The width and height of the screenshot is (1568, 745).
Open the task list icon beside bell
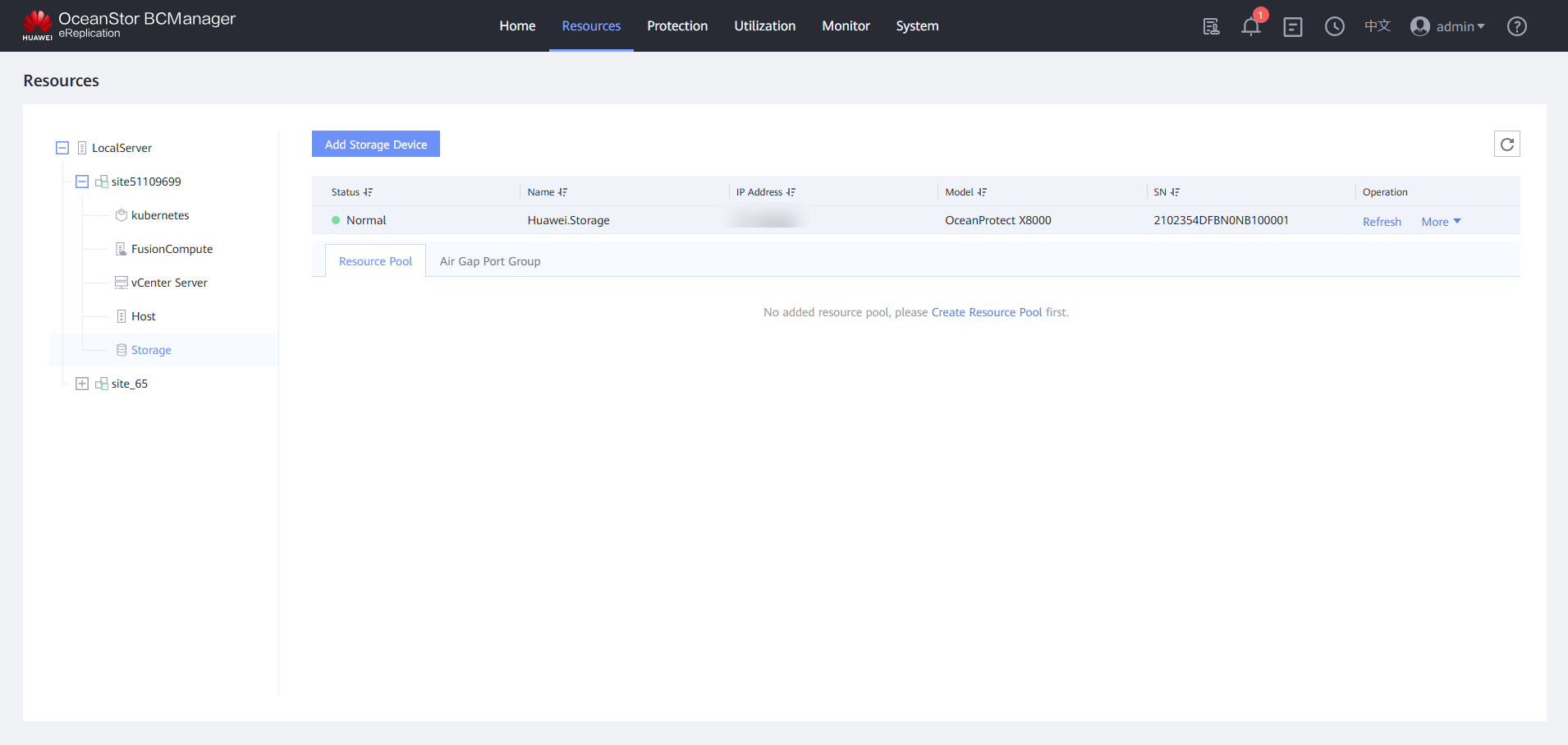click(x=1292, y=26)
